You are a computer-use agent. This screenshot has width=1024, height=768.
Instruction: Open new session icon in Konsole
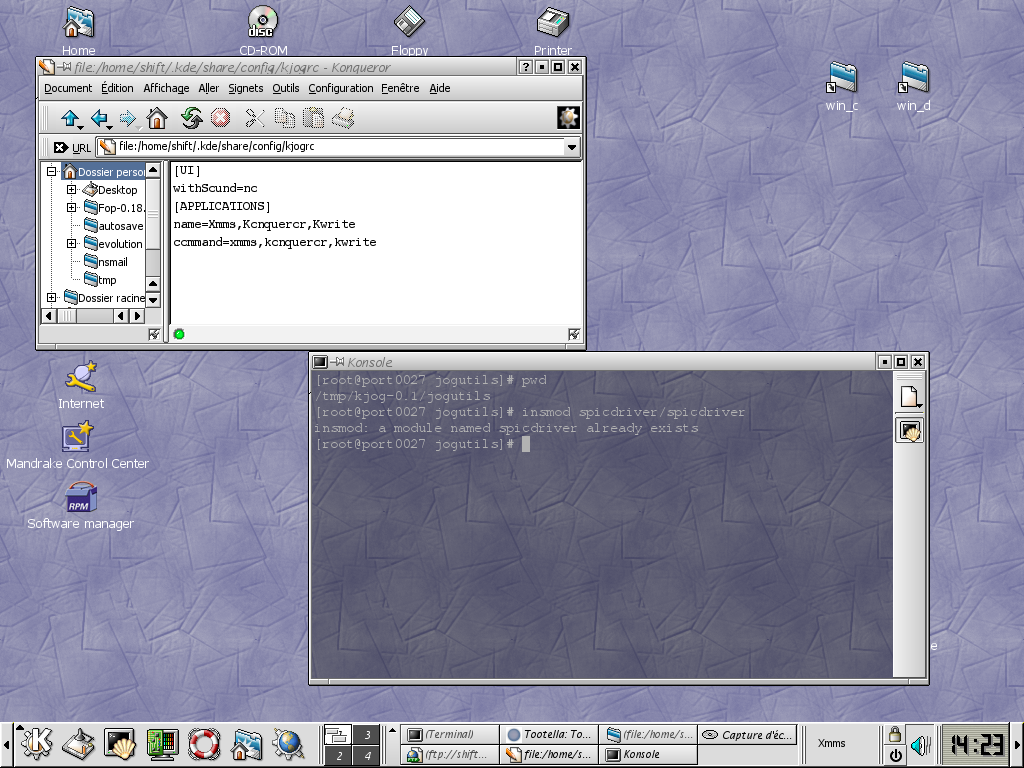tap(909, 397)
